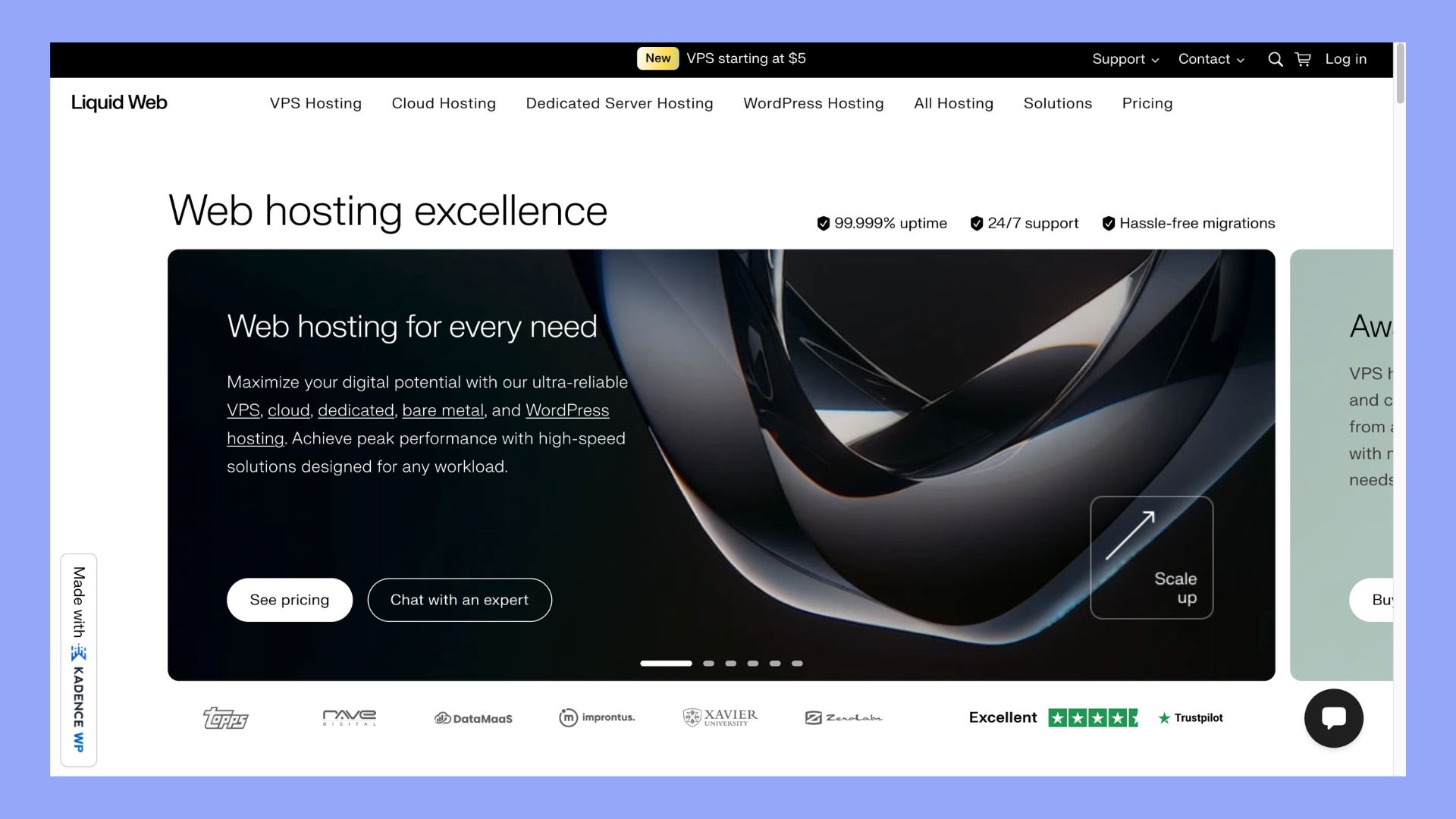
Task: Select the second carousel dot
Action: (709, 664)
